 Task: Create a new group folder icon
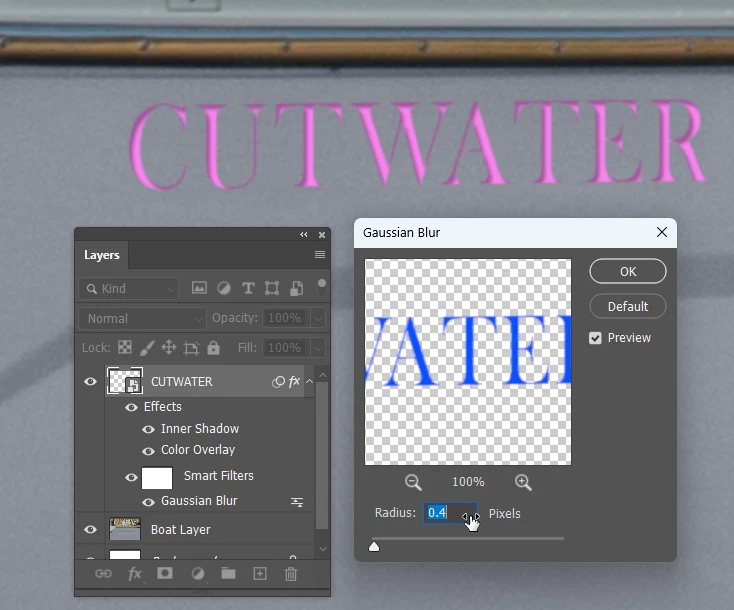[228, 573]
